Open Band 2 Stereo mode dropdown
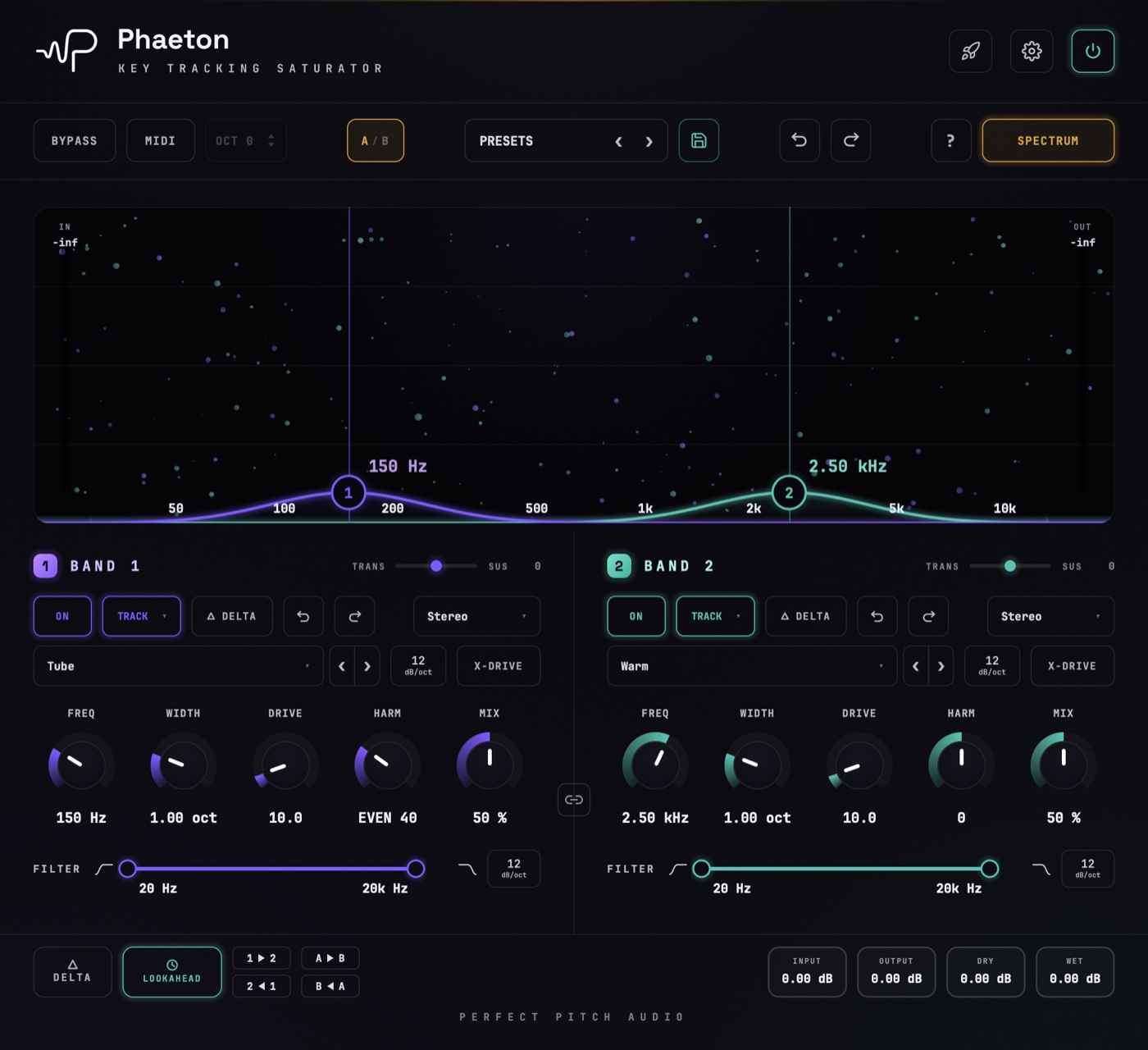Viewport: 1148px width, 1050px height. tap(1050, 616)
